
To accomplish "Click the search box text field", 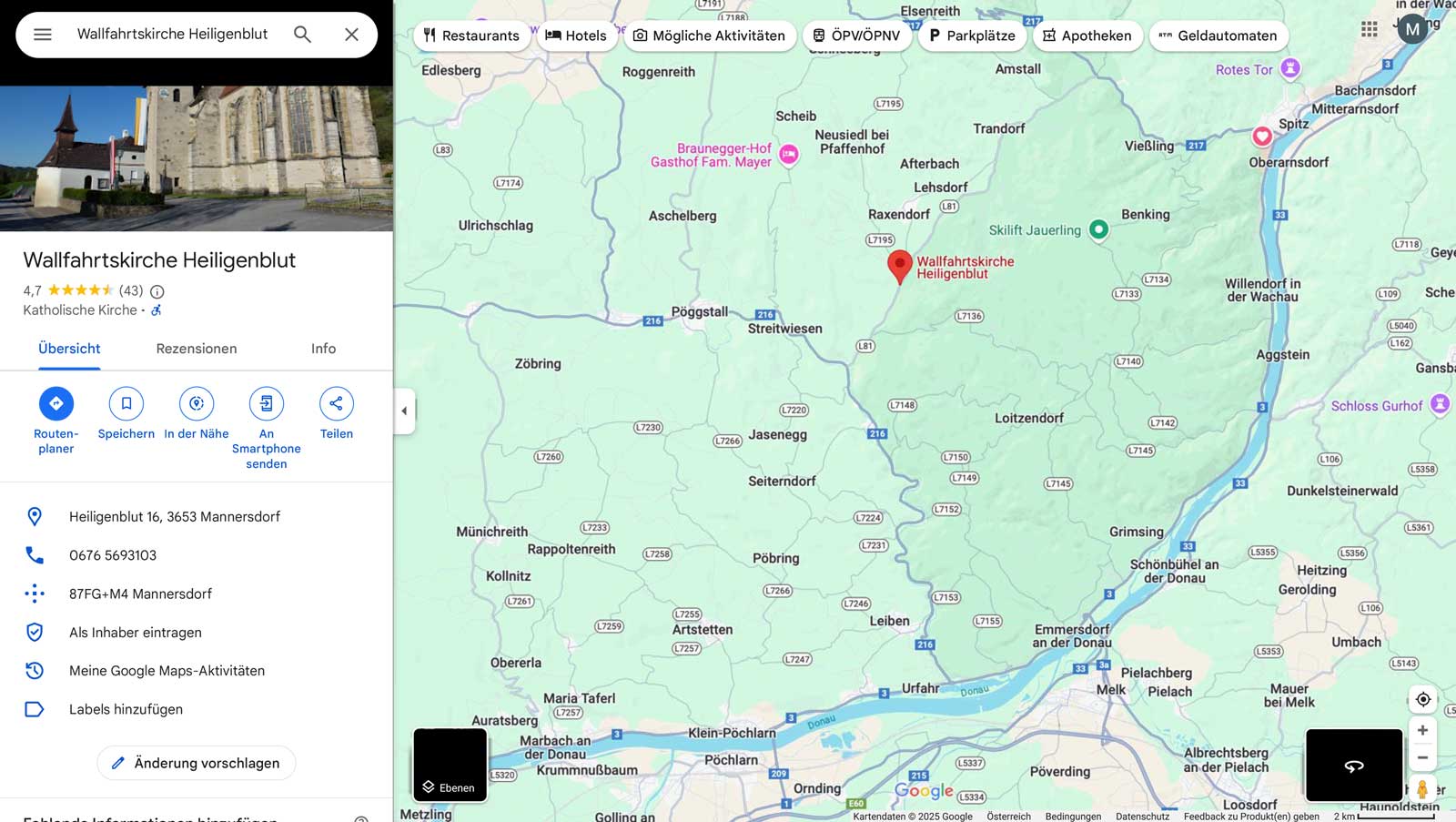I will pyautogui.click(x=172, y=35).
